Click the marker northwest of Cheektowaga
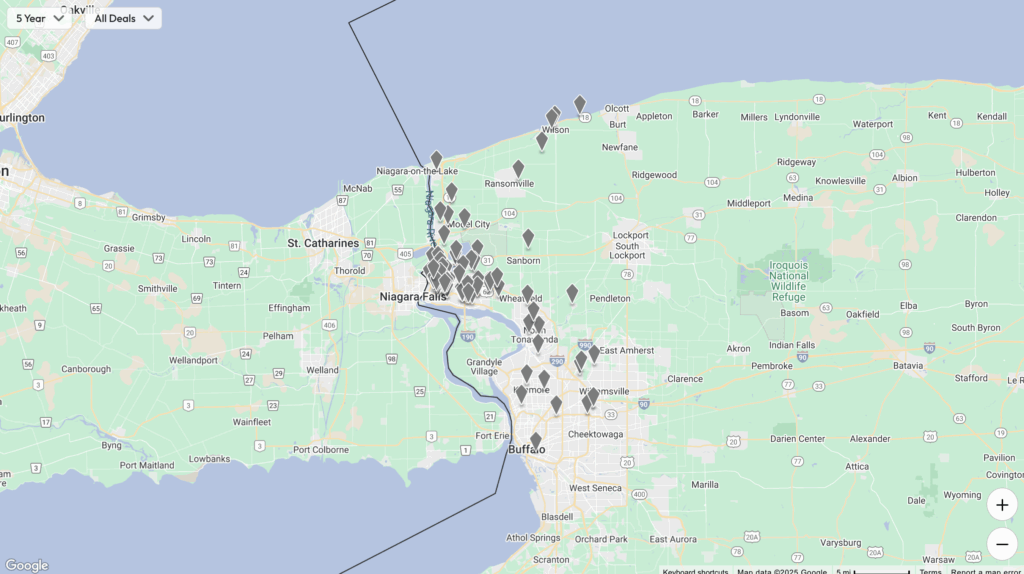This screenshot has width=1024, height=574. pos(556,405)
